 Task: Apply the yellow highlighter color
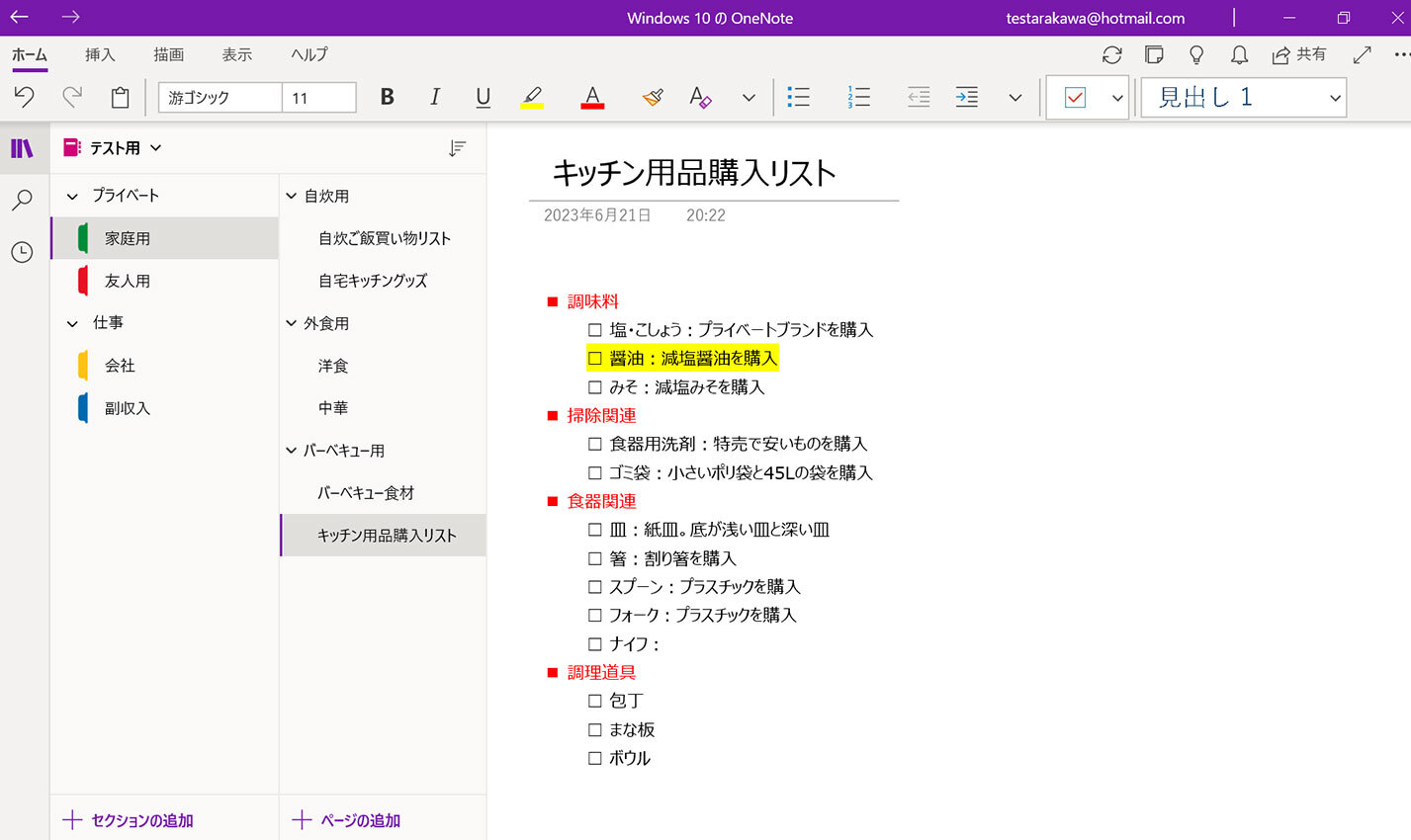click(532, 97)
